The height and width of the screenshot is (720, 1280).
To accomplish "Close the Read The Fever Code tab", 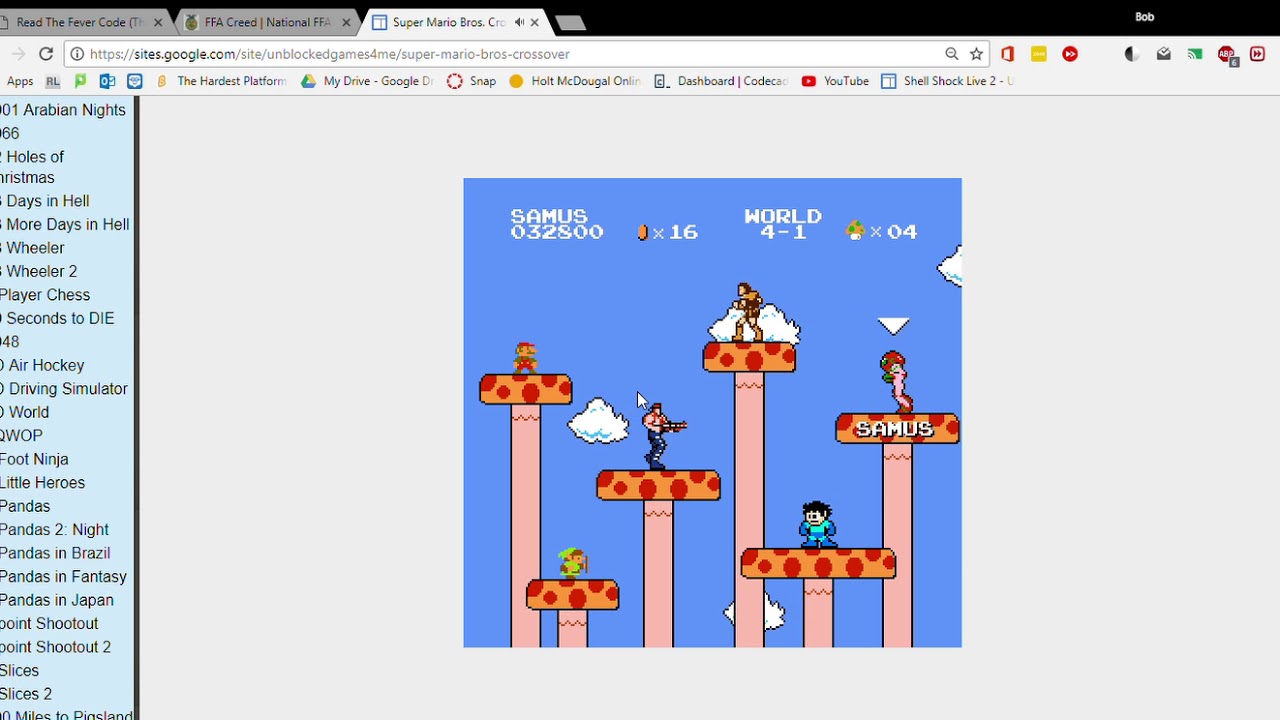I will click(158, 22).
